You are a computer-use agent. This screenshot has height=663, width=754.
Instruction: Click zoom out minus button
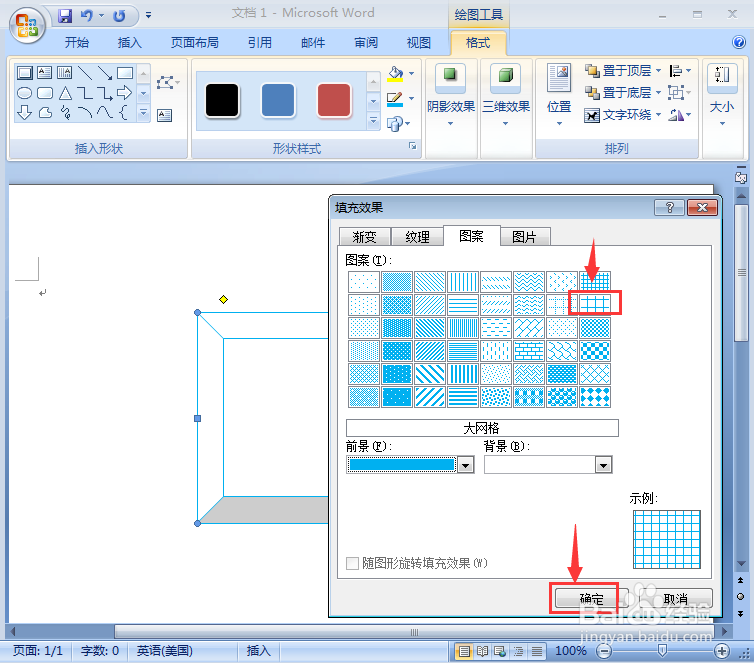coord(604,651)
